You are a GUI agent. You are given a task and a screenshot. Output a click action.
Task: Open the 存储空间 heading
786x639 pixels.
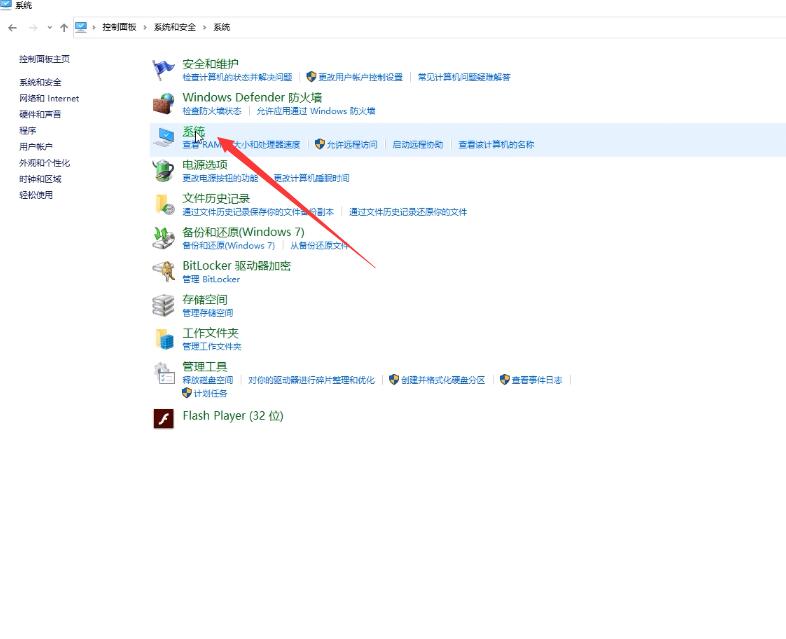click(205, 299)
